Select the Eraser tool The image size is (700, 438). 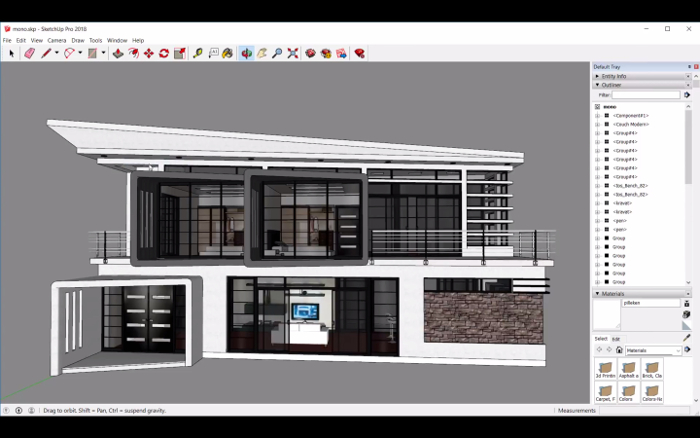point(29,53)
